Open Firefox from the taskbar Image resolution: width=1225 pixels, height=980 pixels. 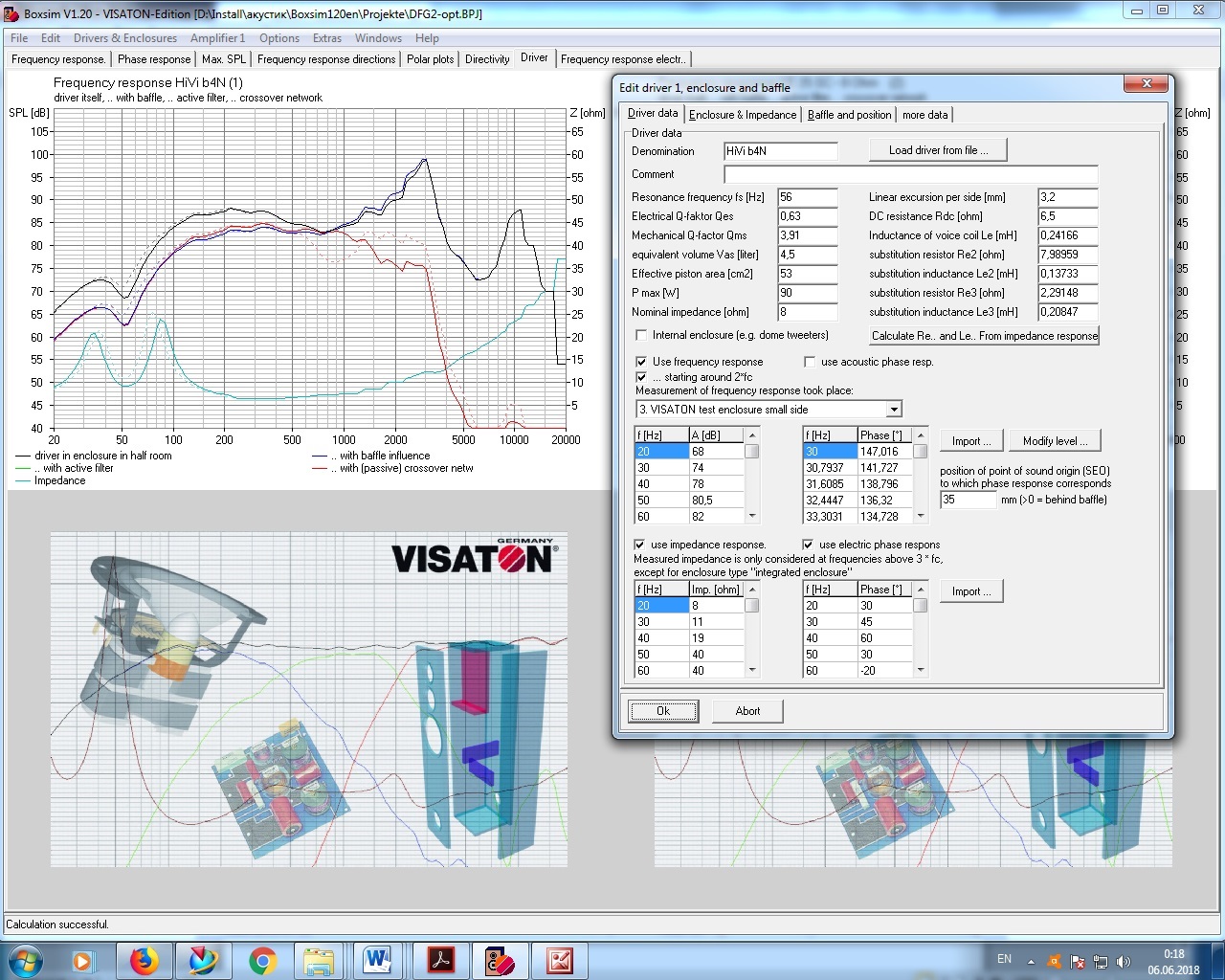click(144, 960)
